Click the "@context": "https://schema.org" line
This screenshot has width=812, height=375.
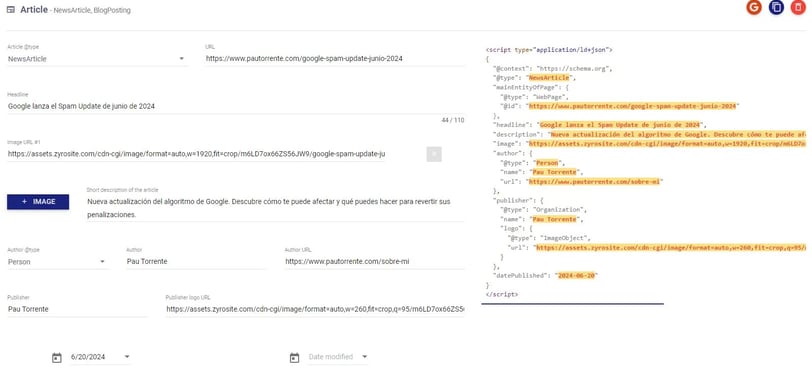click(x=554, y=68)
